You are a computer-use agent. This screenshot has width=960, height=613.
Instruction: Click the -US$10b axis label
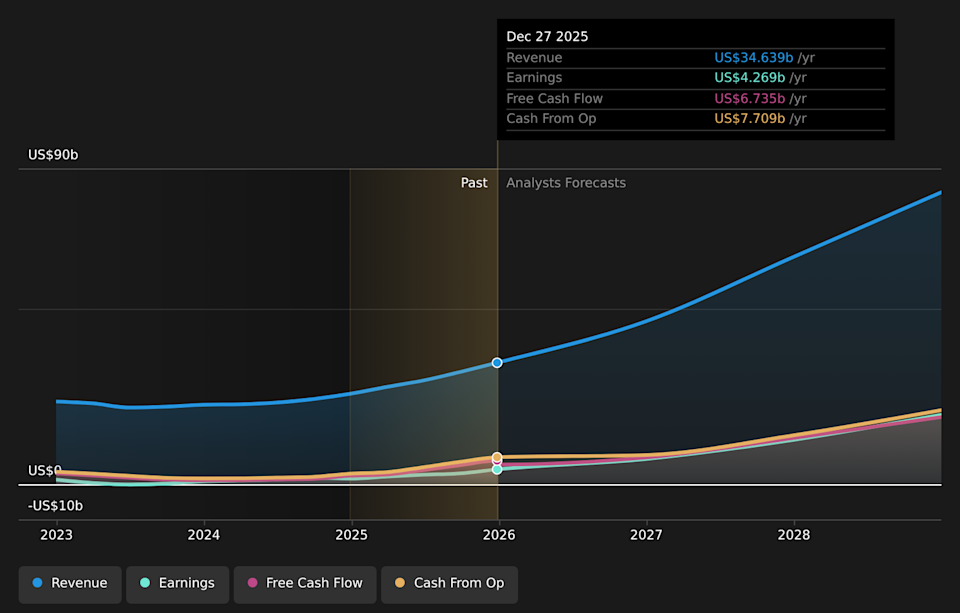pos(55,505)
